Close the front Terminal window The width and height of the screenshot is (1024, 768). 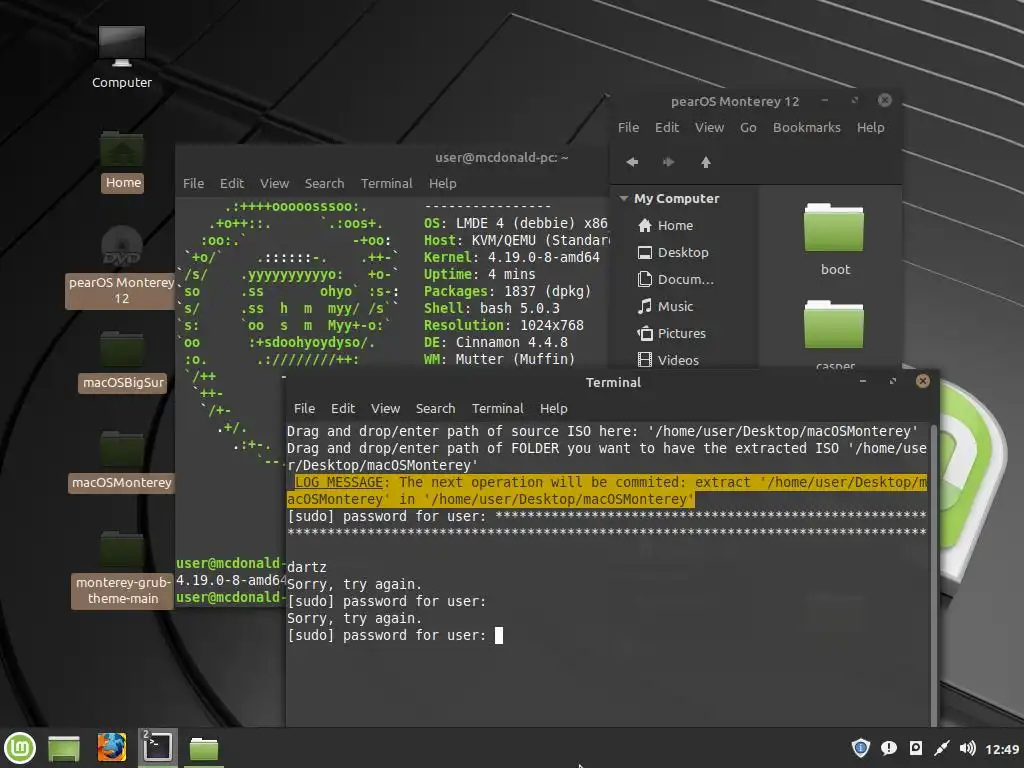point(923,381)
